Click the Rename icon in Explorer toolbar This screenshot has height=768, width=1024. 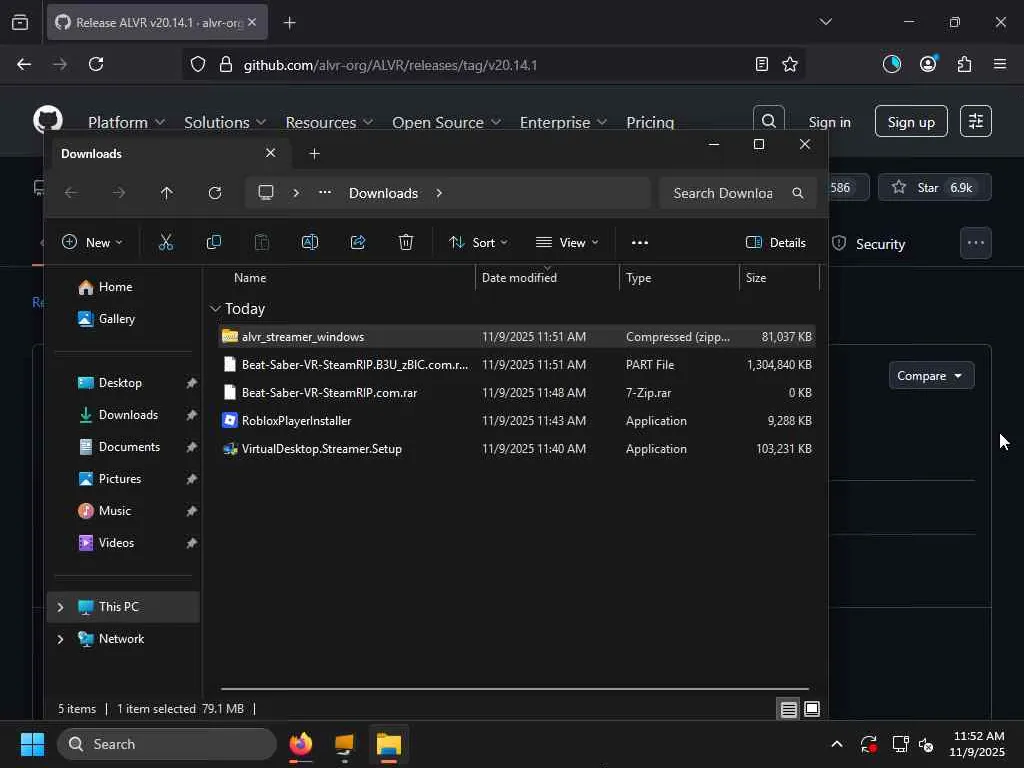(310, 242)
